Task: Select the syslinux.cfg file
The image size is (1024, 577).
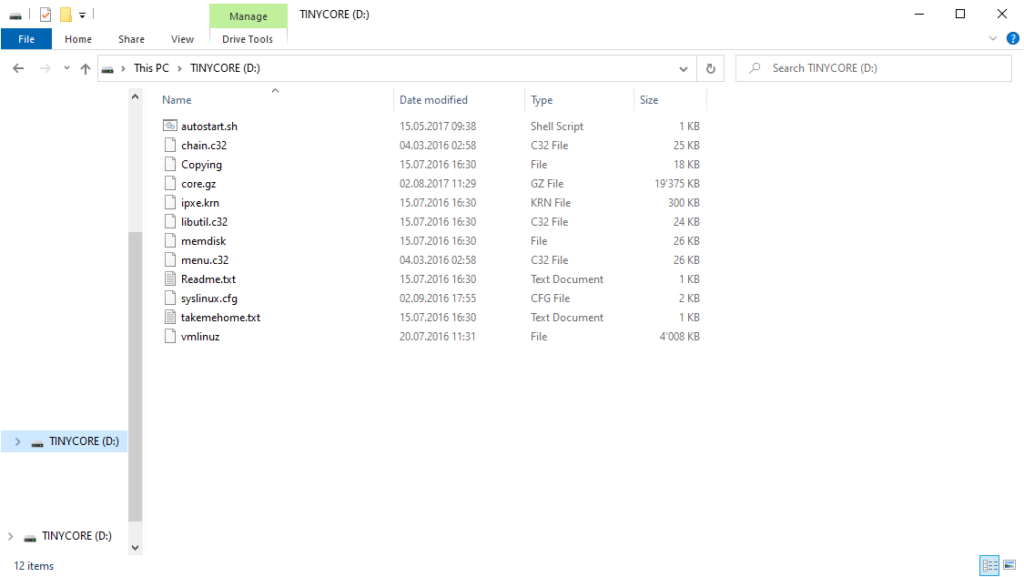Action: point(208,298)
